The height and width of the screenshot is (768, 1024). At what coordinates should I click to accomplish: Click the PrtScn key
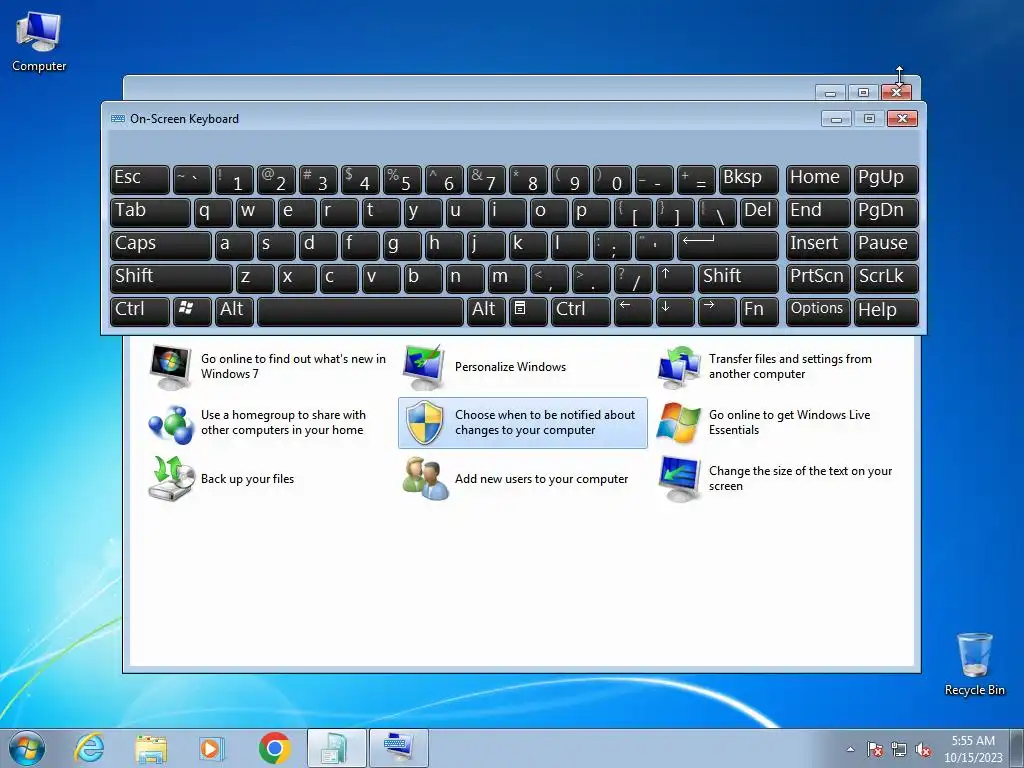click(818, 278)
